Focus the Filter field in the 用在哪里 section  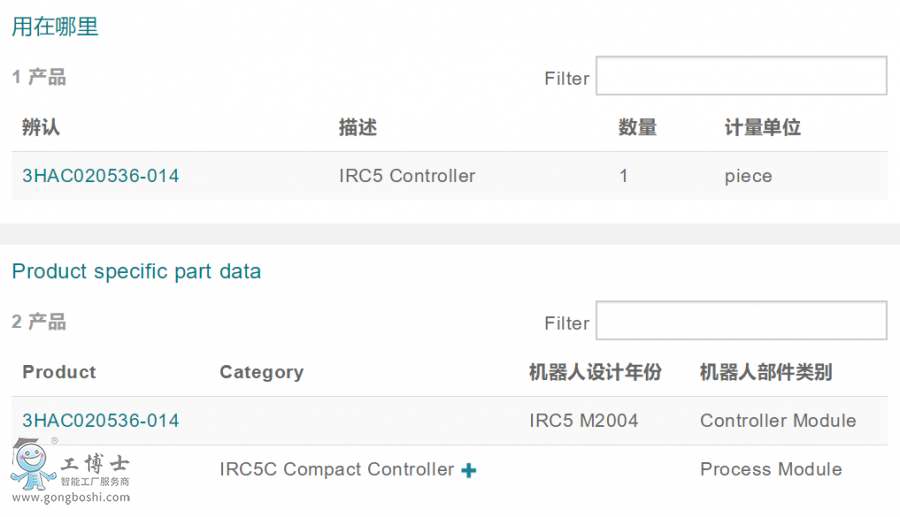pos(741,77)
